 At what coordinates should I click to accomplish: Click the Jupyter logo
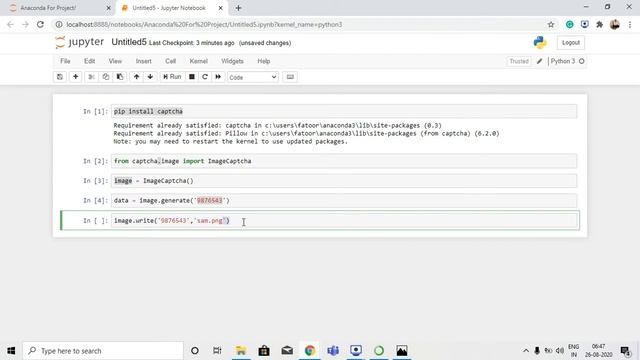(x=80, y=42)
